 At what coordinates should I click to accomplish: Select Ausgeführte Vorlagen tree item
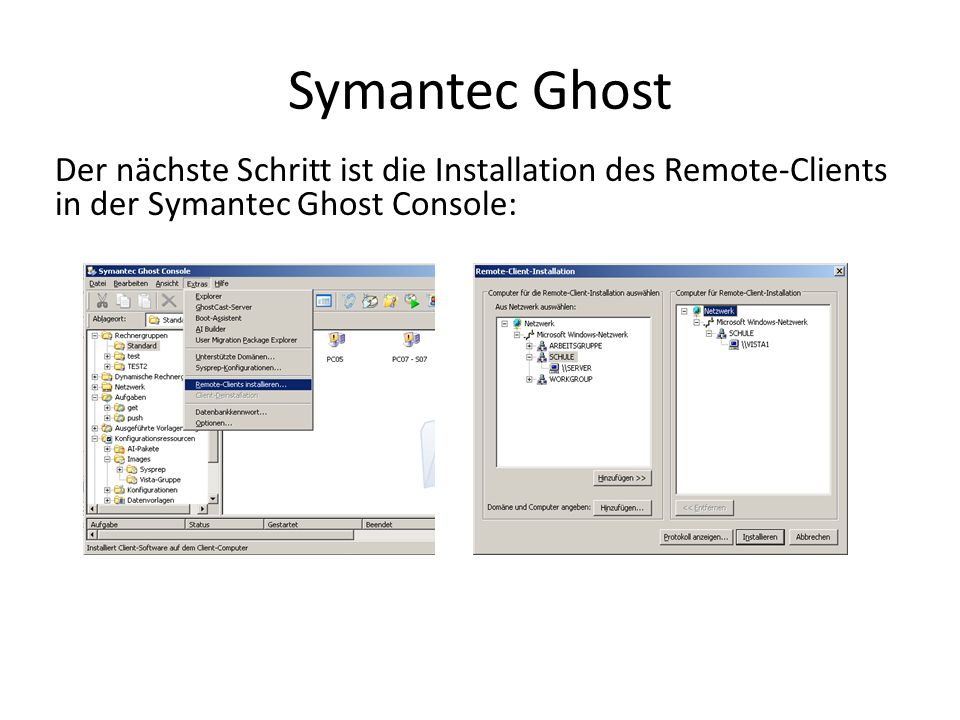pos(149,428)
